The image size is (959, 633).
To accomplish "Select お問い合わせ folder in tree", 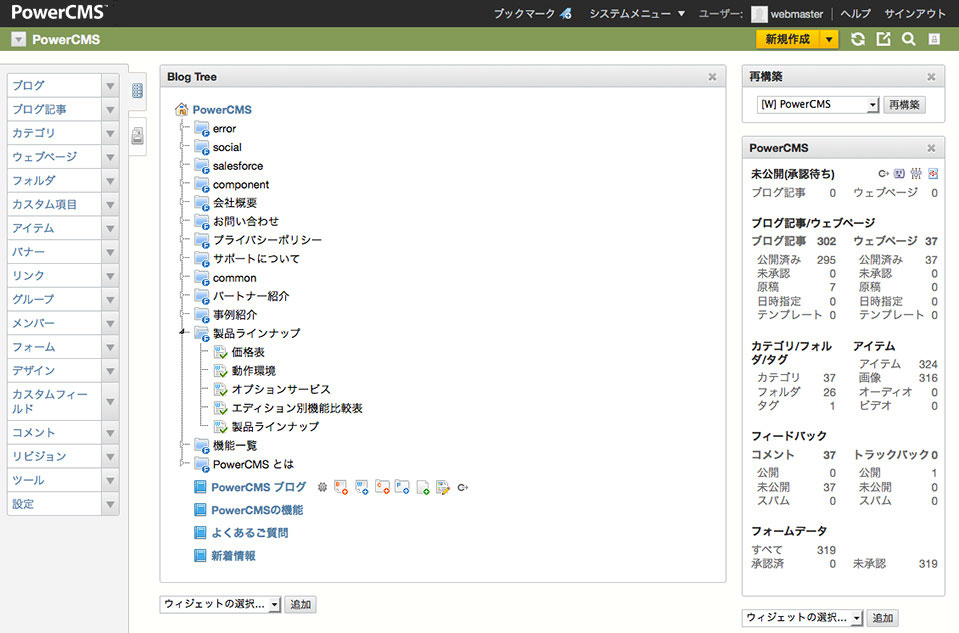I will pos(245,221).
